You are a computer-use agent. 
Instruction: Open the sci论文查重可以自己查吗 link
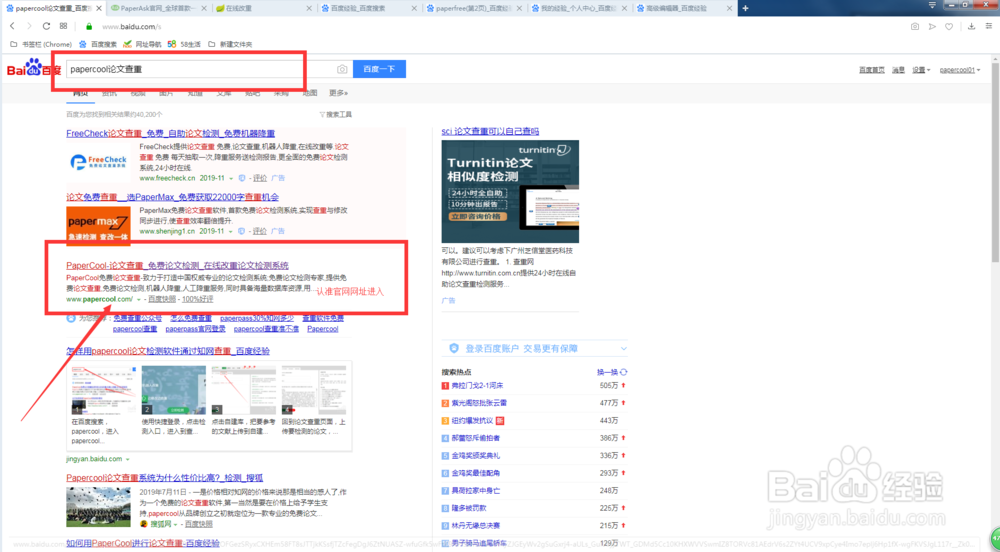coord(490,131)
